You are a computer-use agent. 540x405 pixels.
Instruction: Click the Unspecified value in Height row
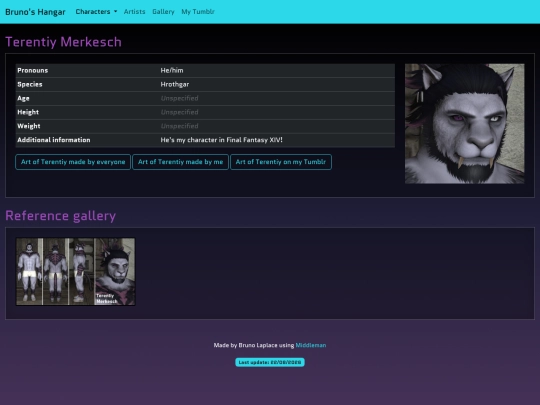(x=179, y=112)
